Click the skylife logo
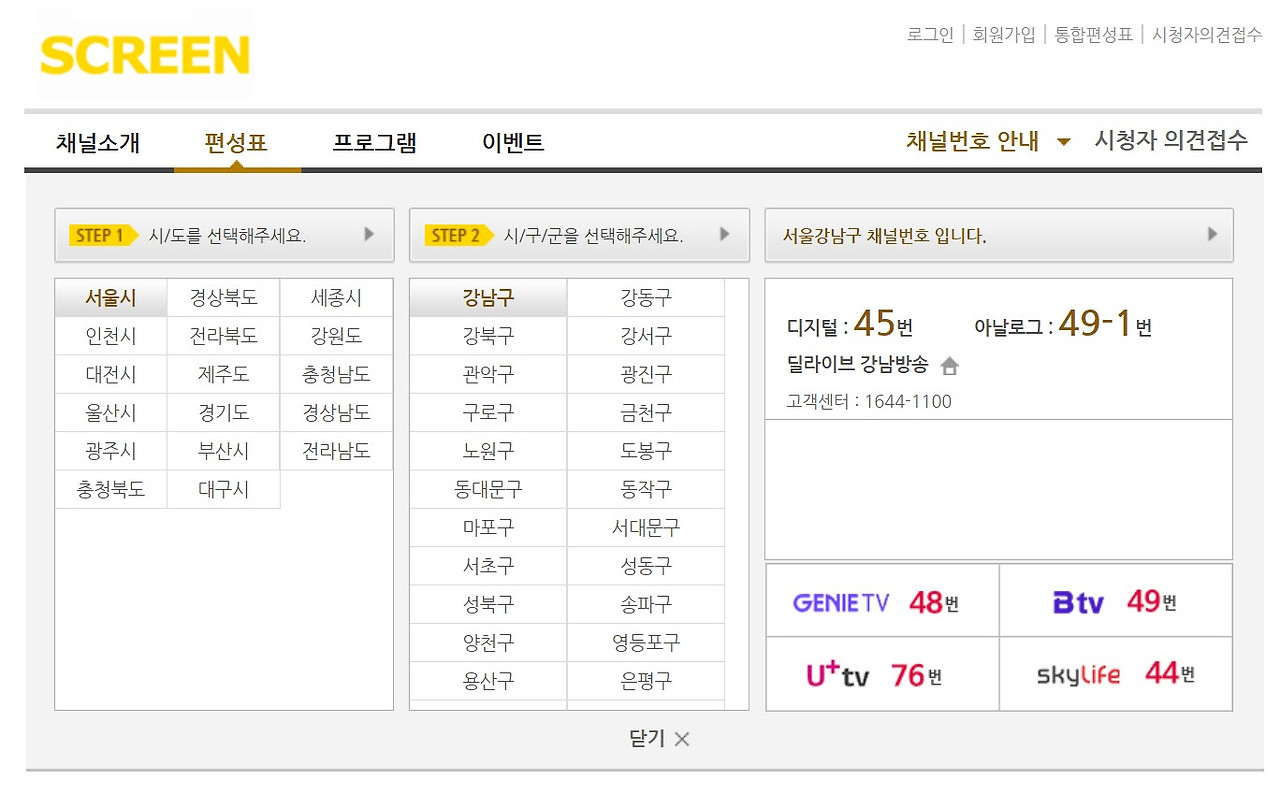The height and width of the screenshot is (794, 1280). coord(1078,675)
